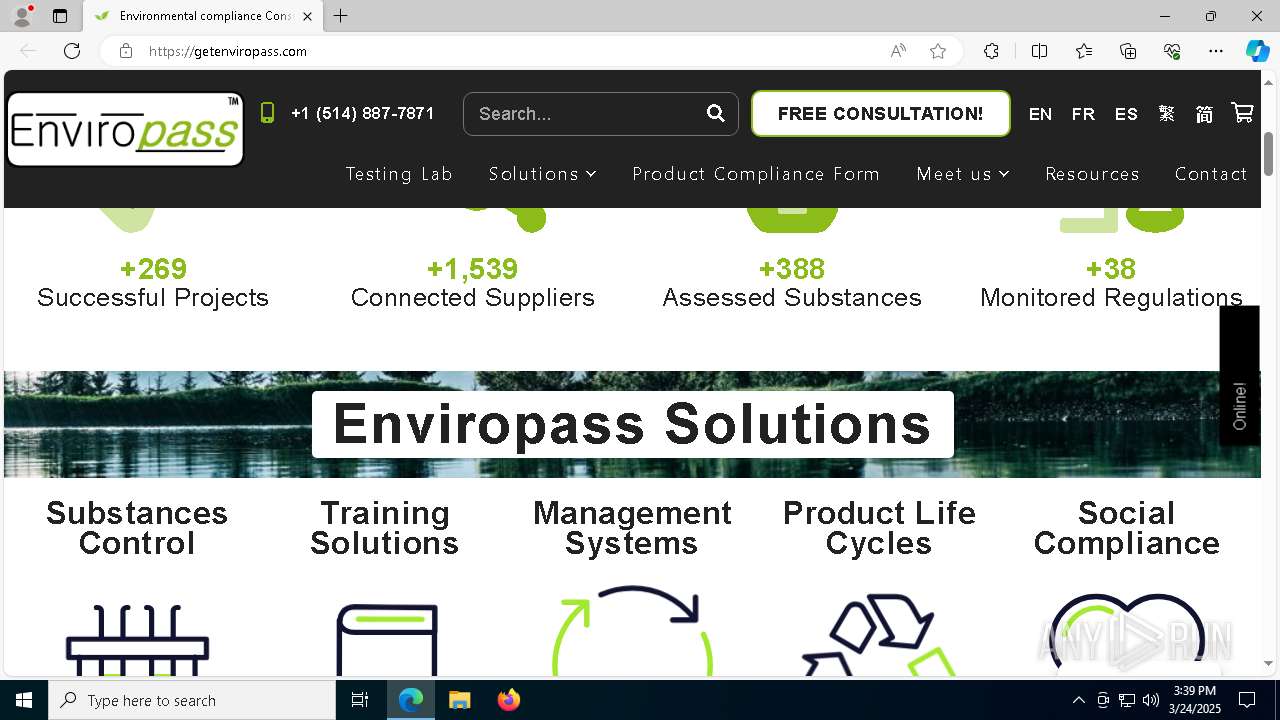Close the Environmental compliance tab

click(x=307, y=16)
